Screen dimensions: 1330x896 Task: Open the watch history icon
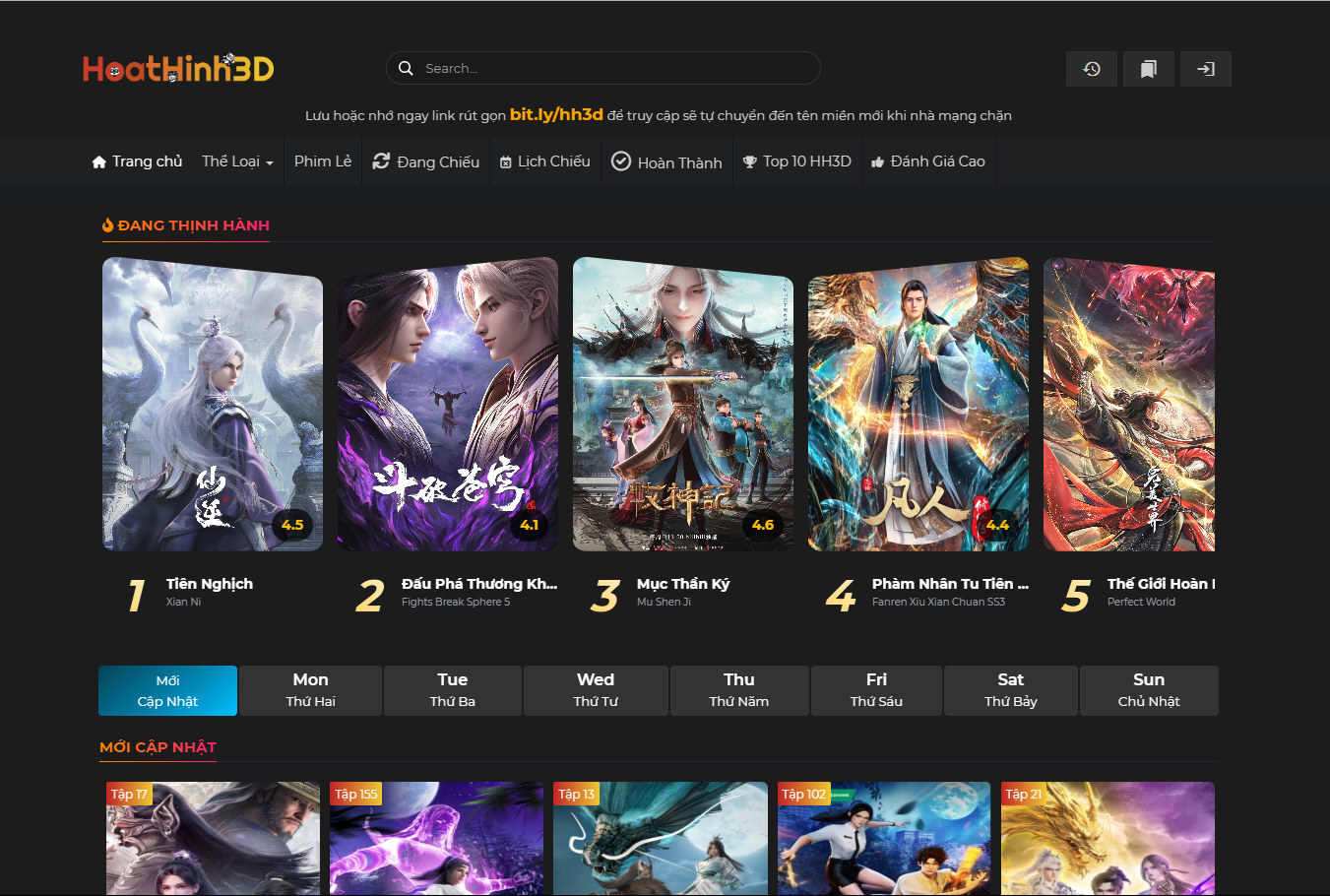tap(1091, 69)
